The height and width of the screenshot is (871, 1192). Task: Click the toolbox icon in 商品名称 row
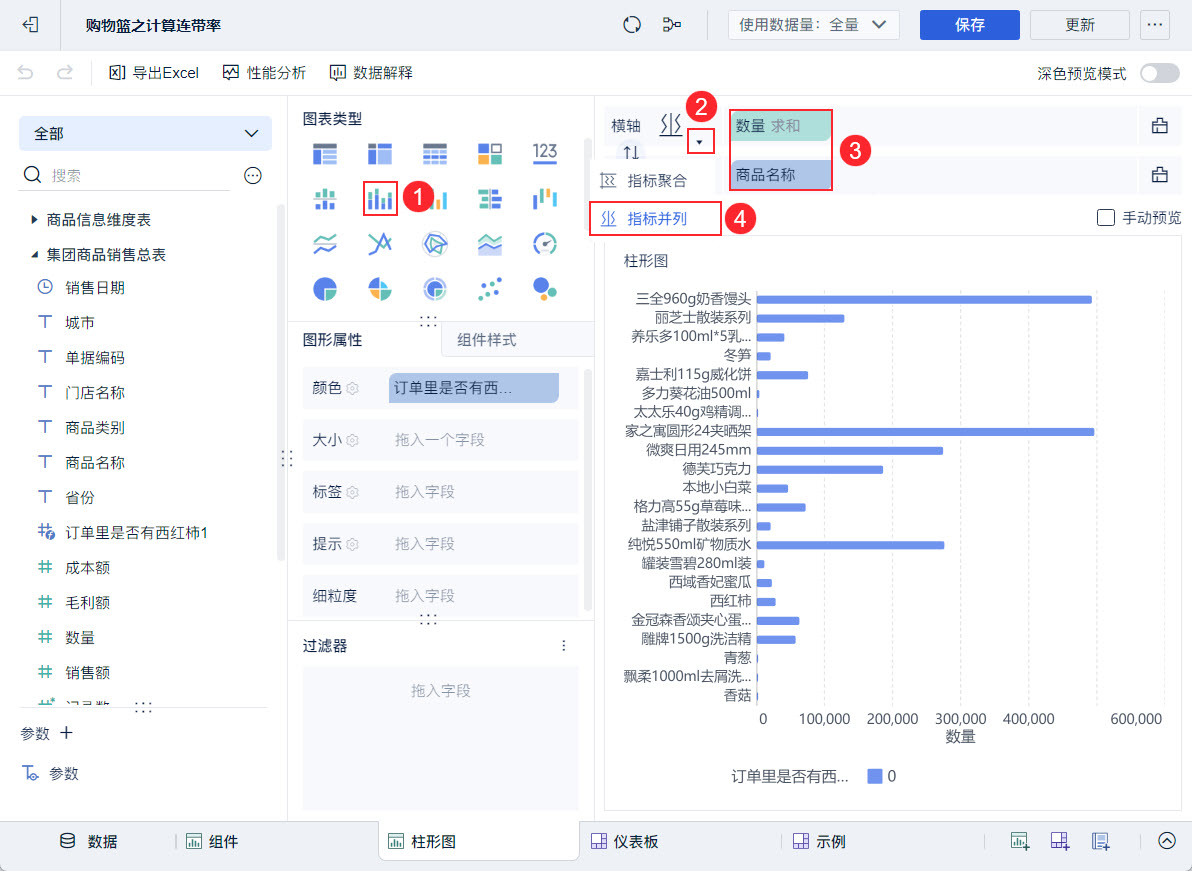pos(1159,175)
